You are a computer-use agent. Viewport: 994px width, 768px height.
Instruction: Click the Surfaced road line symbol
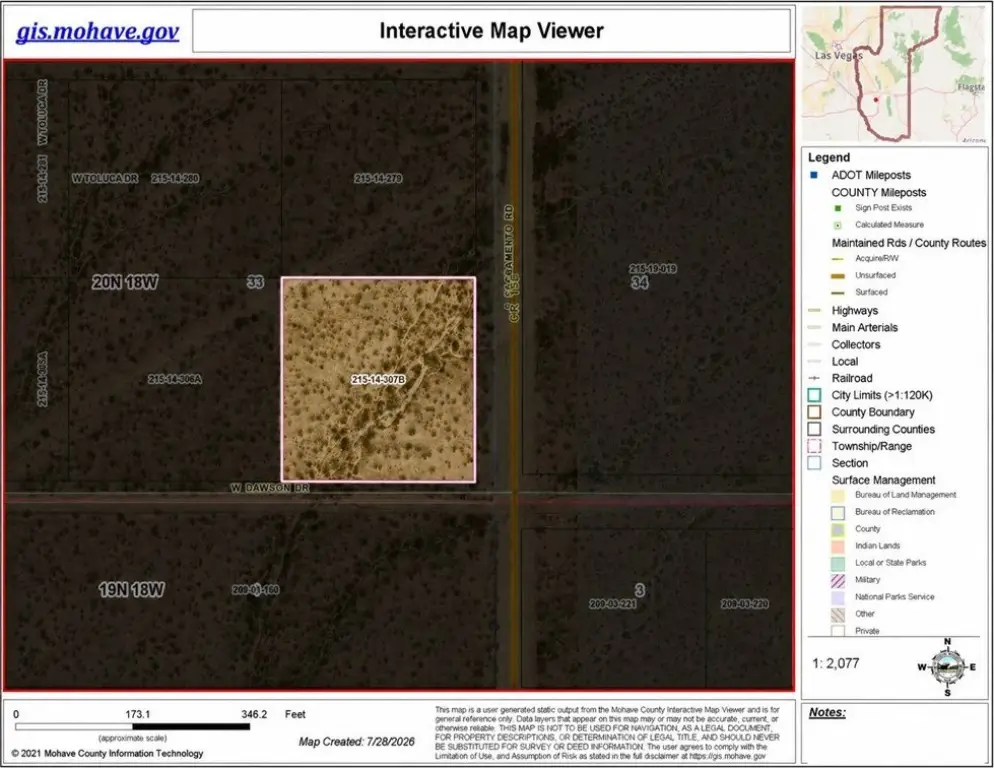(x=837, y=292)
